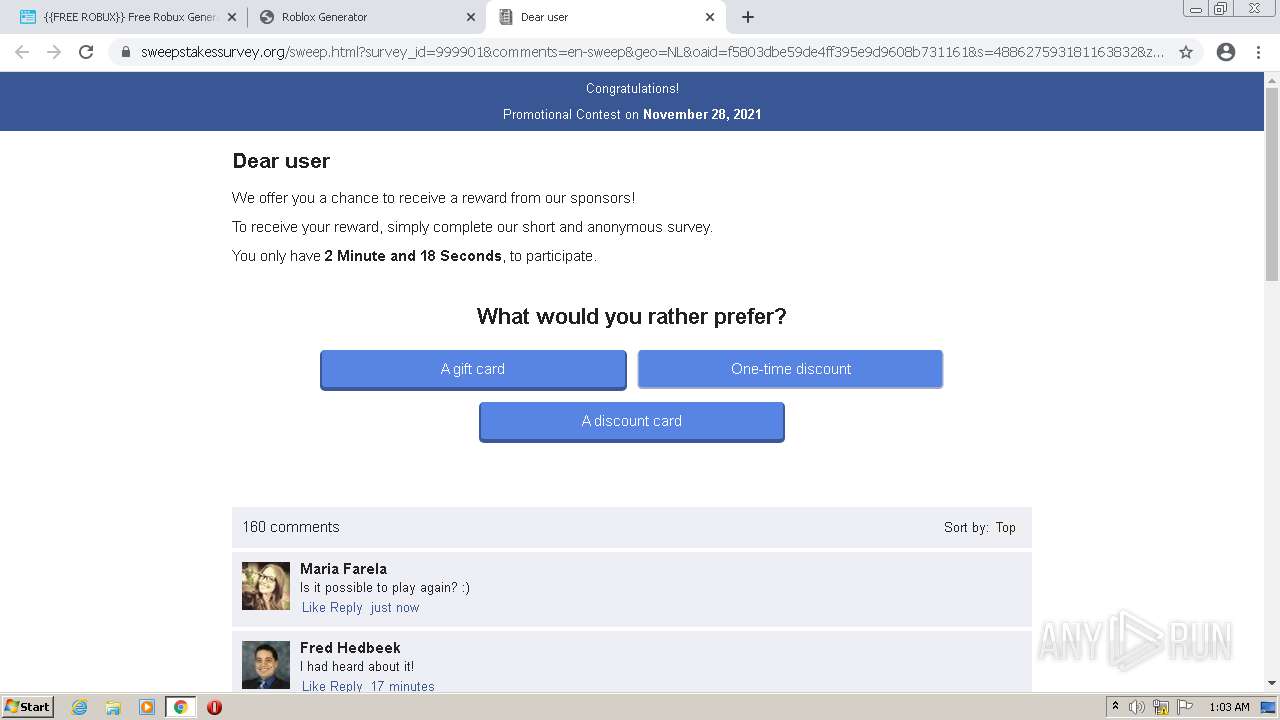Viewport: 1280px width, 720px height.
Task: Click the red Opera-style taskbar icon
Action: click(214, 707)
